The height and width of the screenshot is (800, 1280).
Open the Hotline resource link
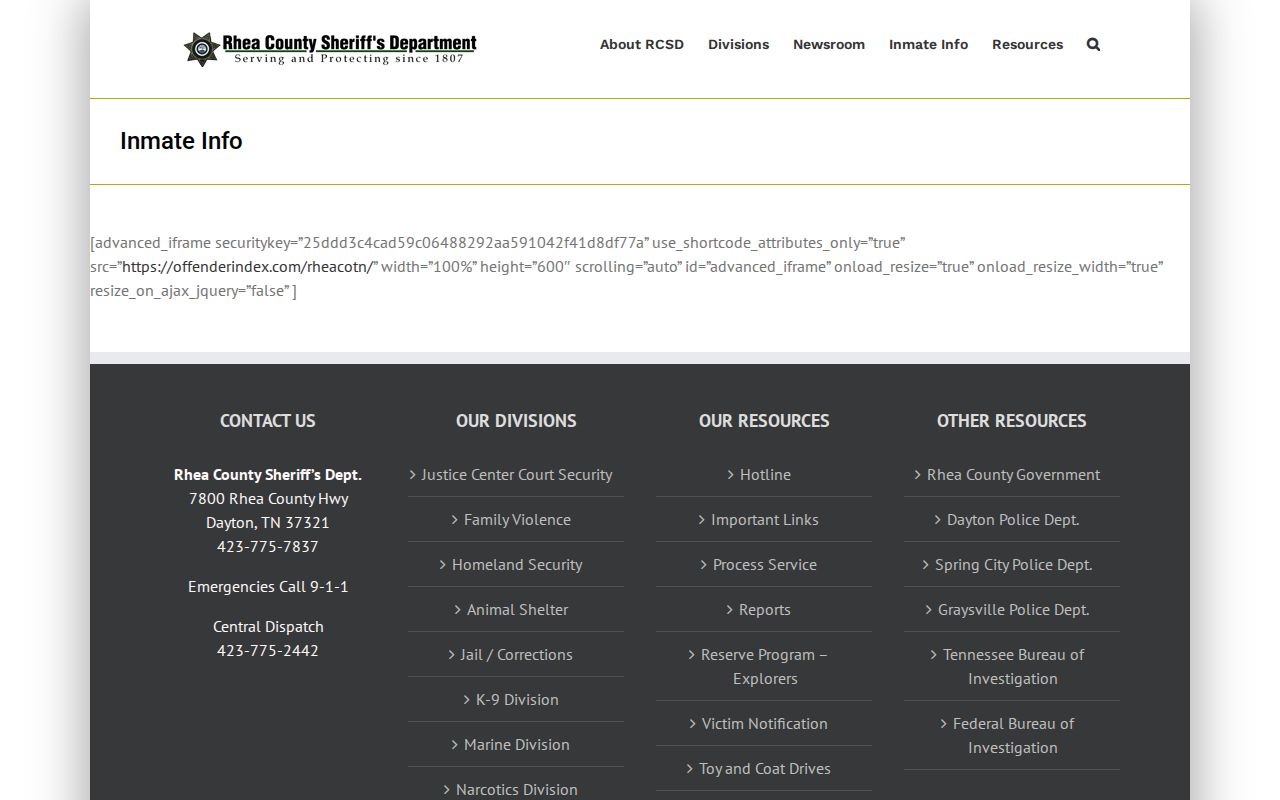pyautogui.click(x=765, y=475)
